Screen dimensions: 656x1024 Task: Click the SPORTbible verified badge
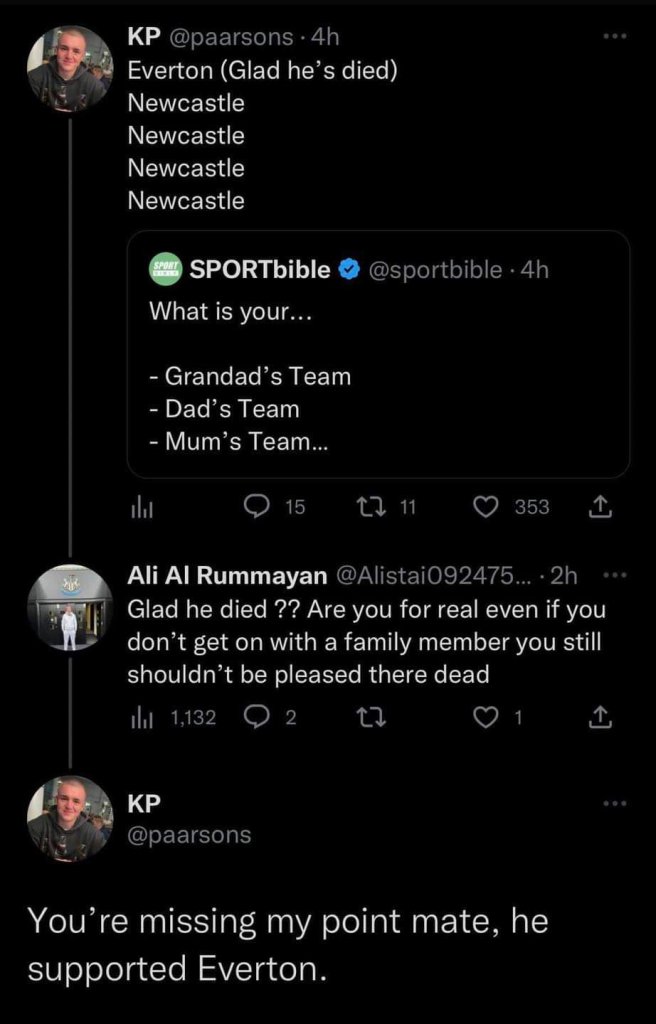347,270
